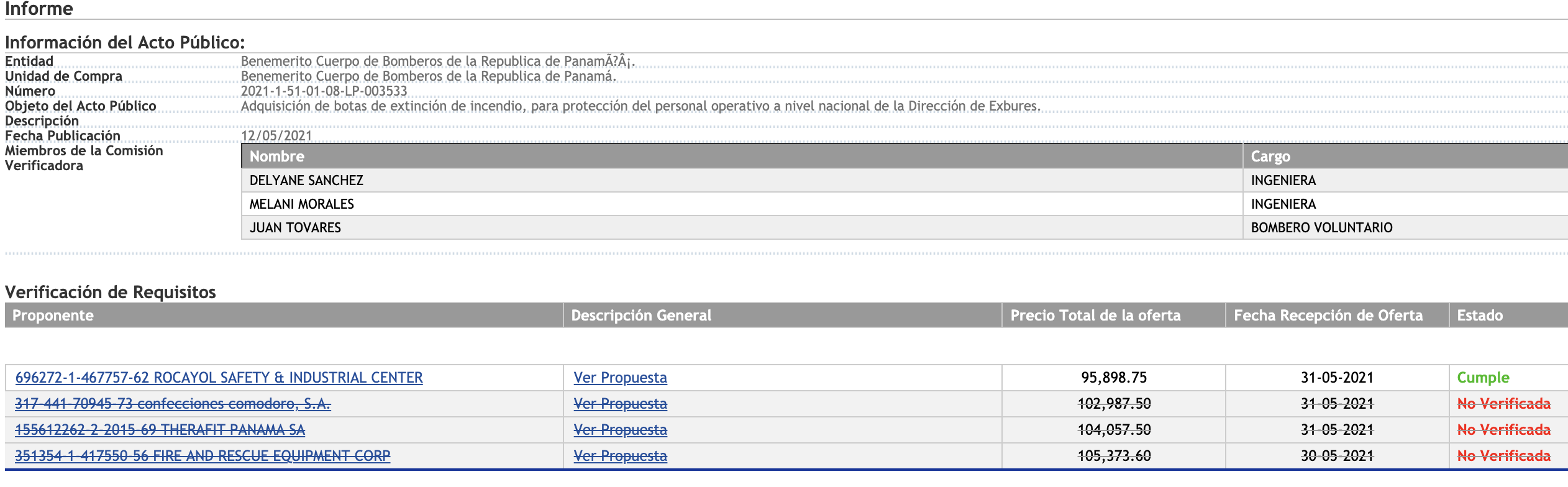Select the DELYANE SANCHEZ commission member row
The width and height of the screenshot is (1568, 487).
(905, 180)
